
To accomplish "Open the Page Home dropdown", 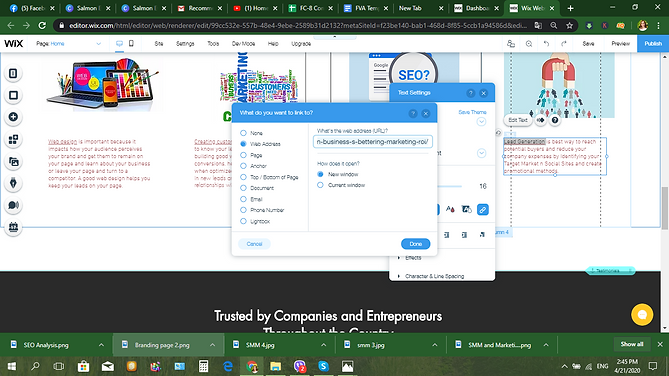I will 69,44.
